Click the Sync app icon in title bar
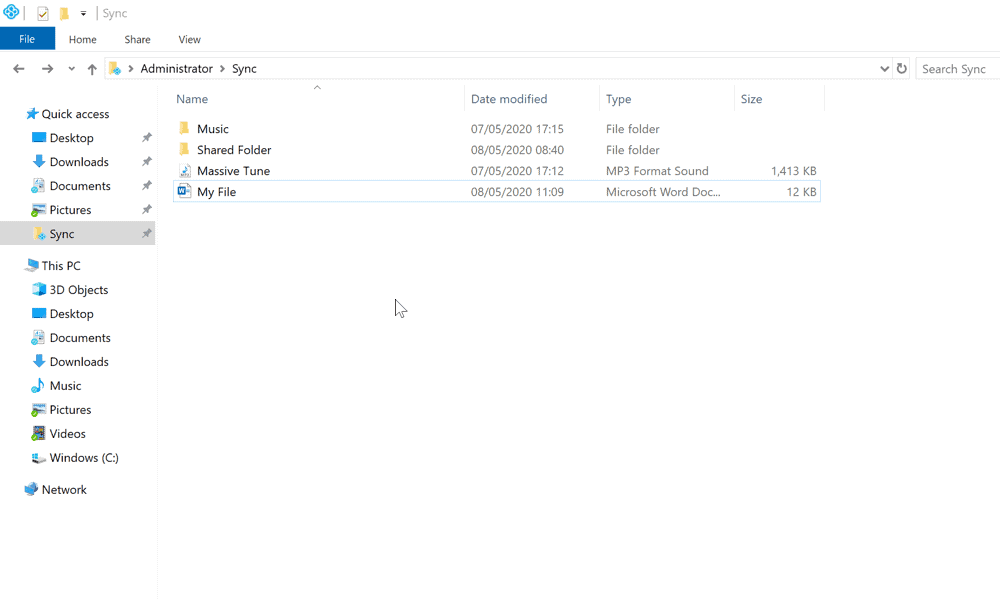Screen dimensions: 1000x600 tap(11, 11)
